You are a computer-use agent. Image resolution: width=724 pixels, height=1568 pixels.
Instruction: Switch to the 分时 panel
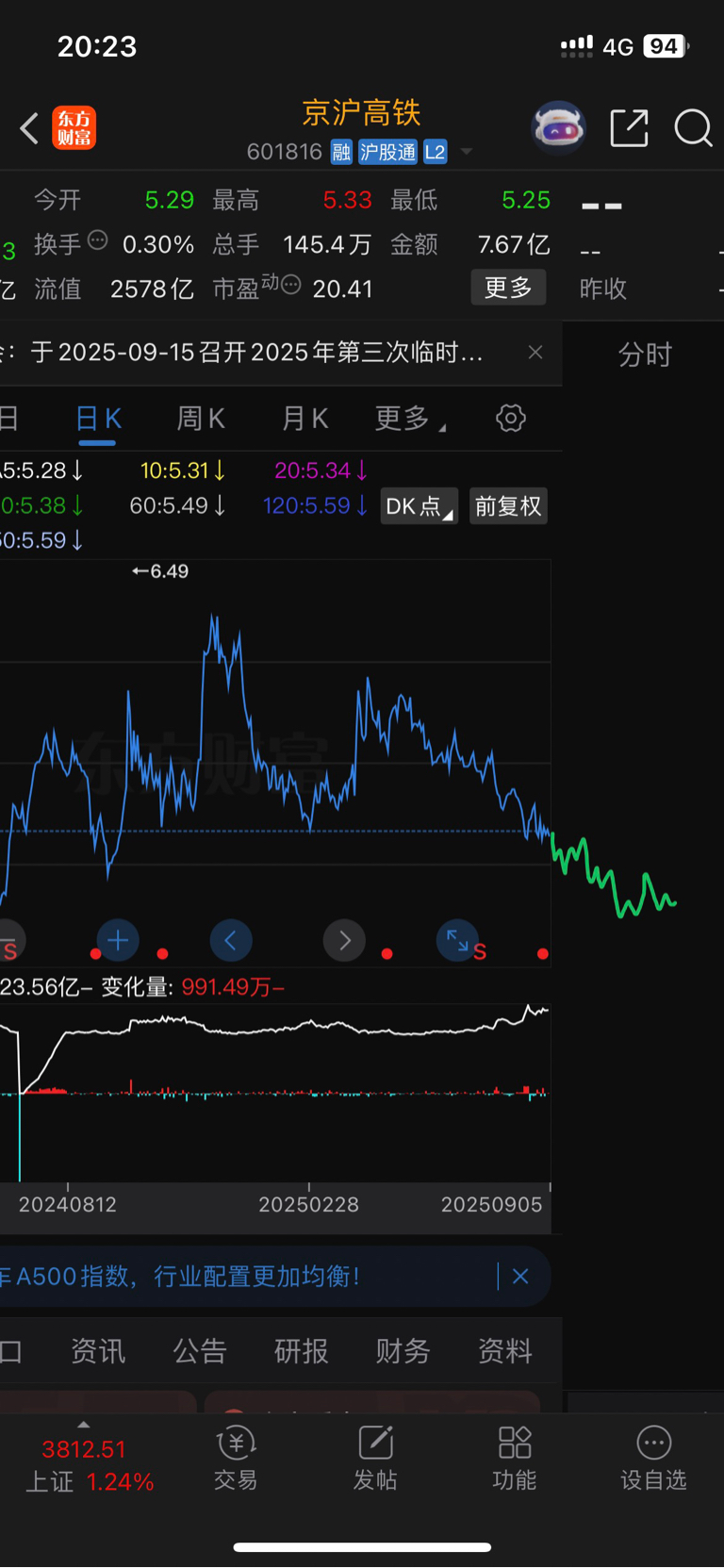pyautogui.click(x=645, y=355)
